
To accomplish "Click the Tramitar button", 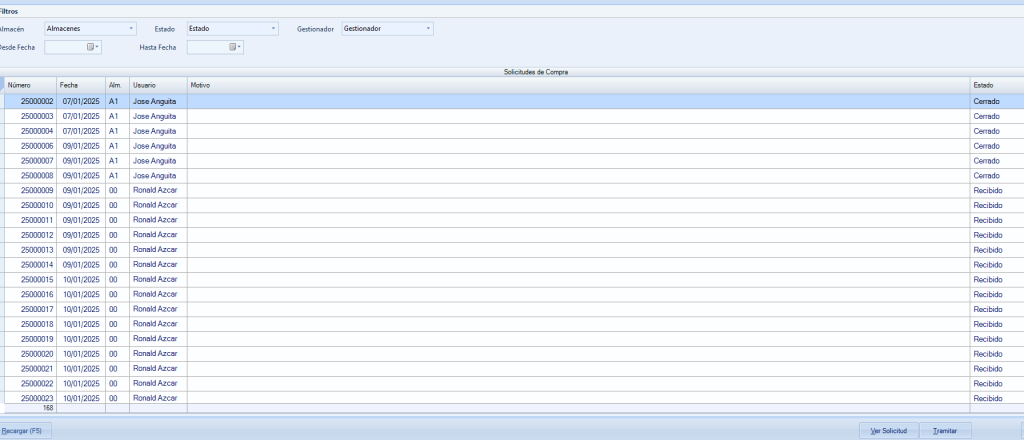I will [944, 430].
